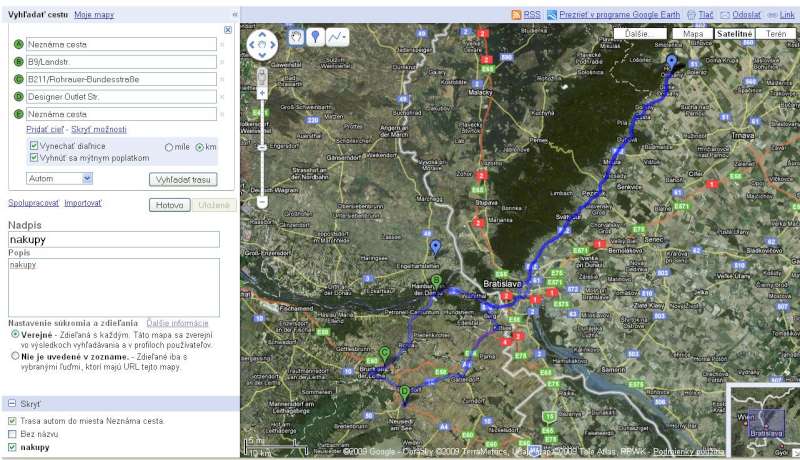Open the 'Autom' travel mode dropdown

(59, 178)
